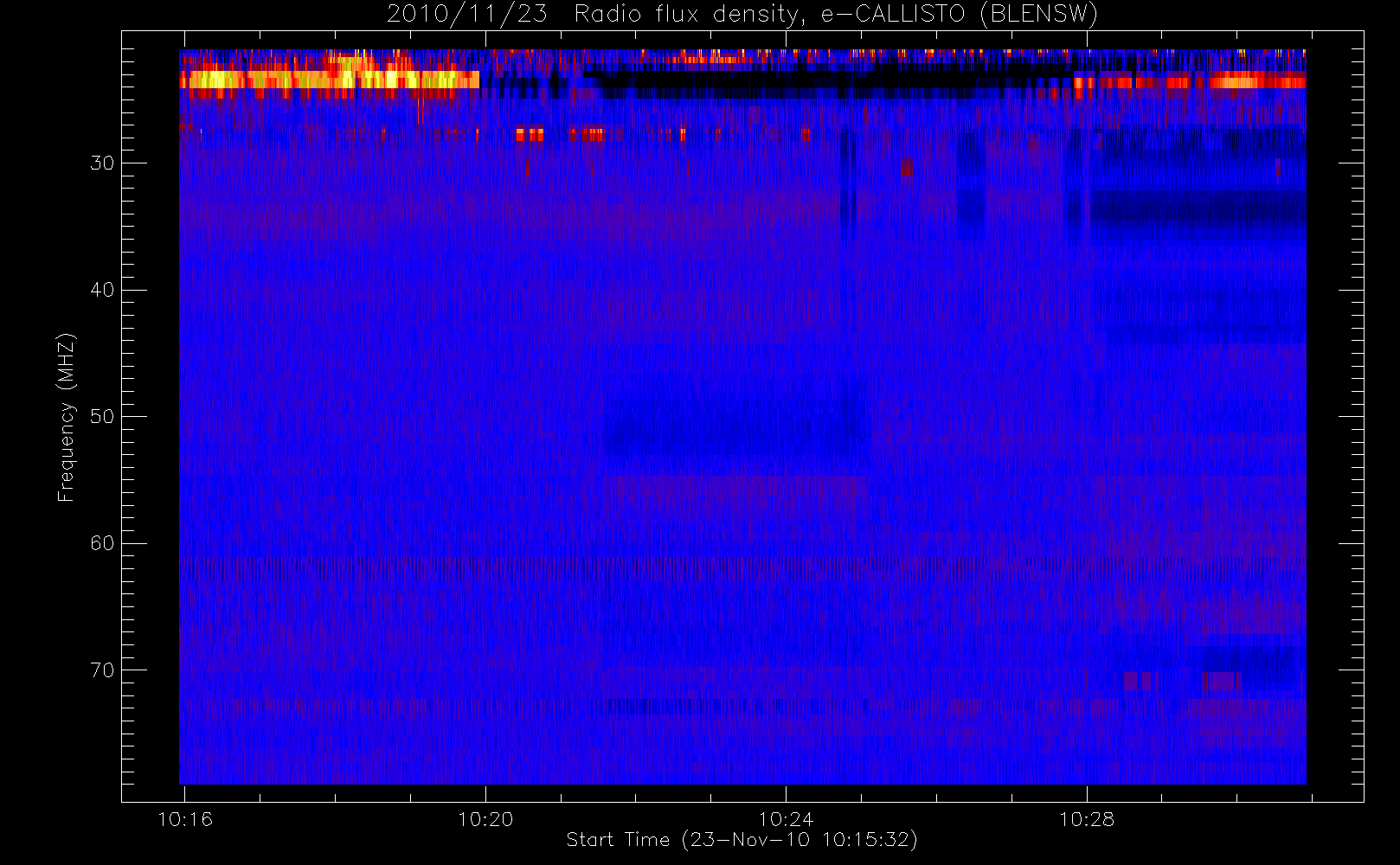1400x865 pixels.
Task: Click the '10:16' time tick label
Action: coord(185,818)
